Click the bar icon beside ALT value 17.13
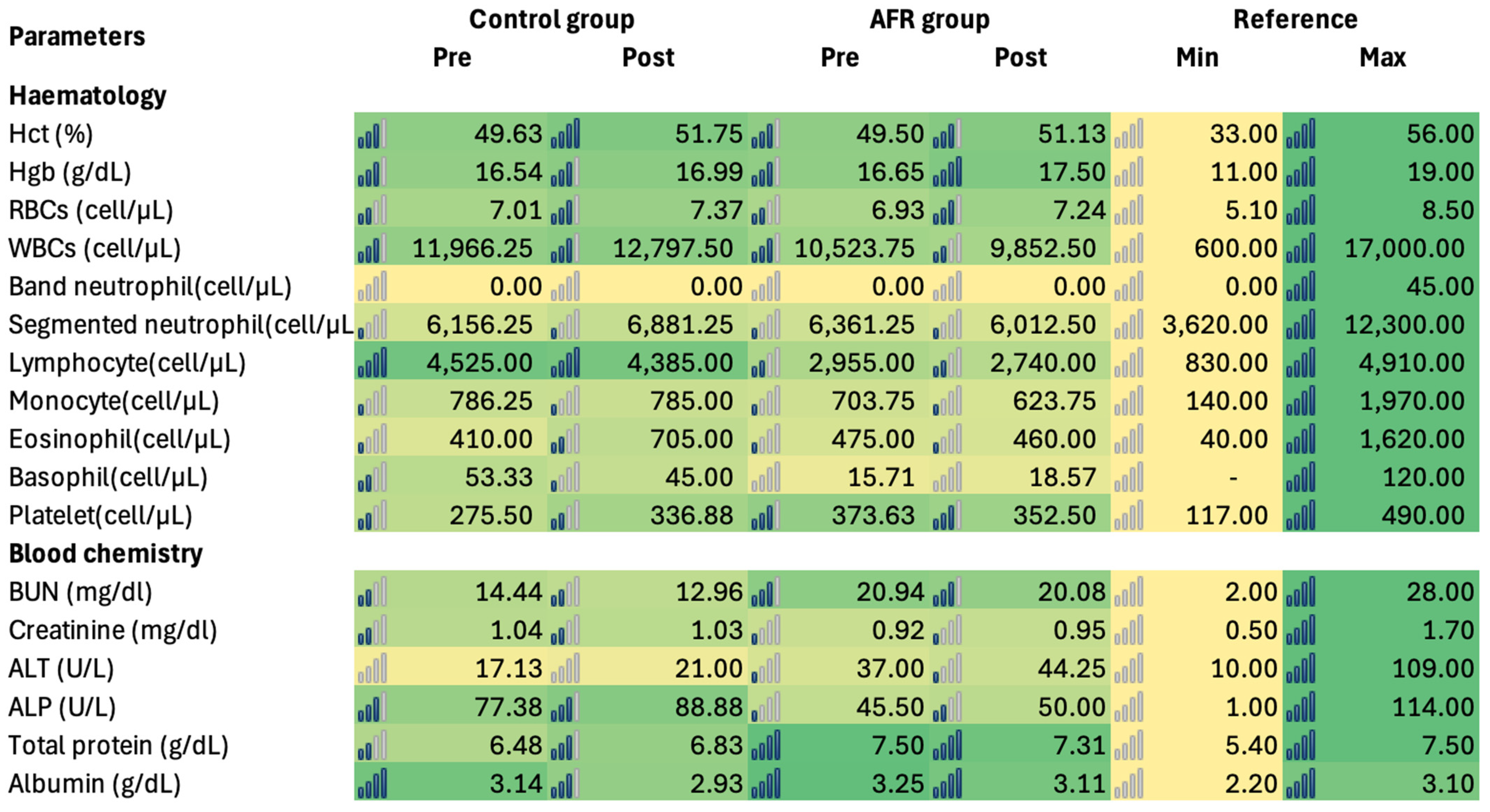The width and height of the screenshot is (1490, 812). coord(372,669)
